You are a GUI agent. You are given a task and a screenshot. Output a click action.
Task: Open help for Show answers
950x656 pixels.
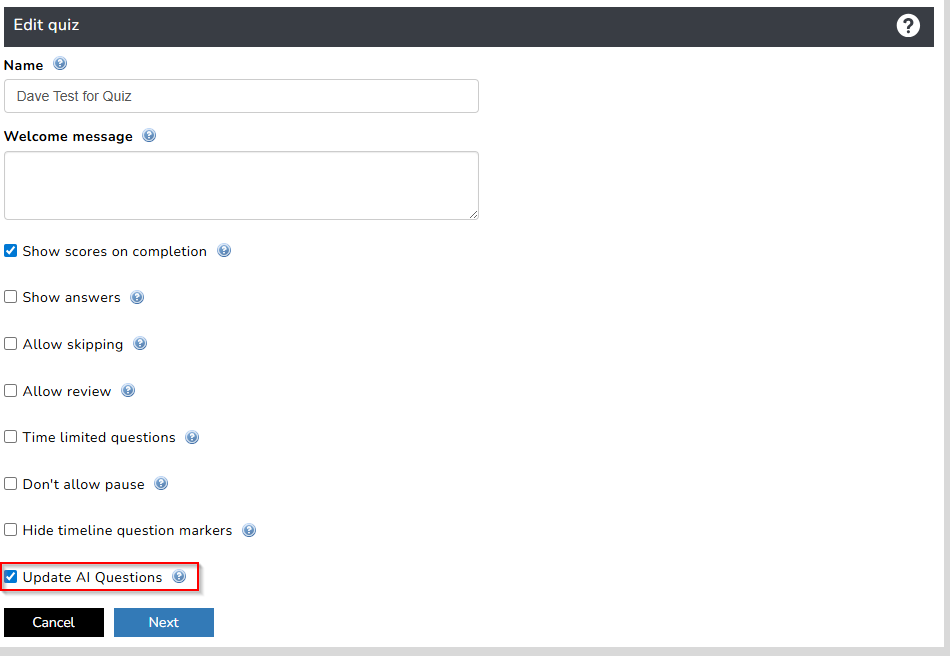coord(137,297)
